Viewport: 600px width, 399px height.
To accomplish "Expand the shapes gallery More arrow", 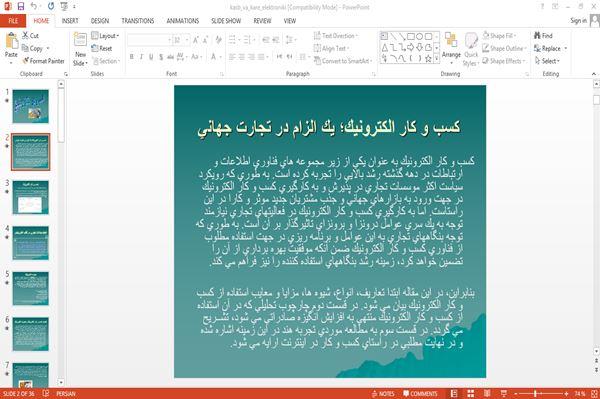I will pos(437,59).
